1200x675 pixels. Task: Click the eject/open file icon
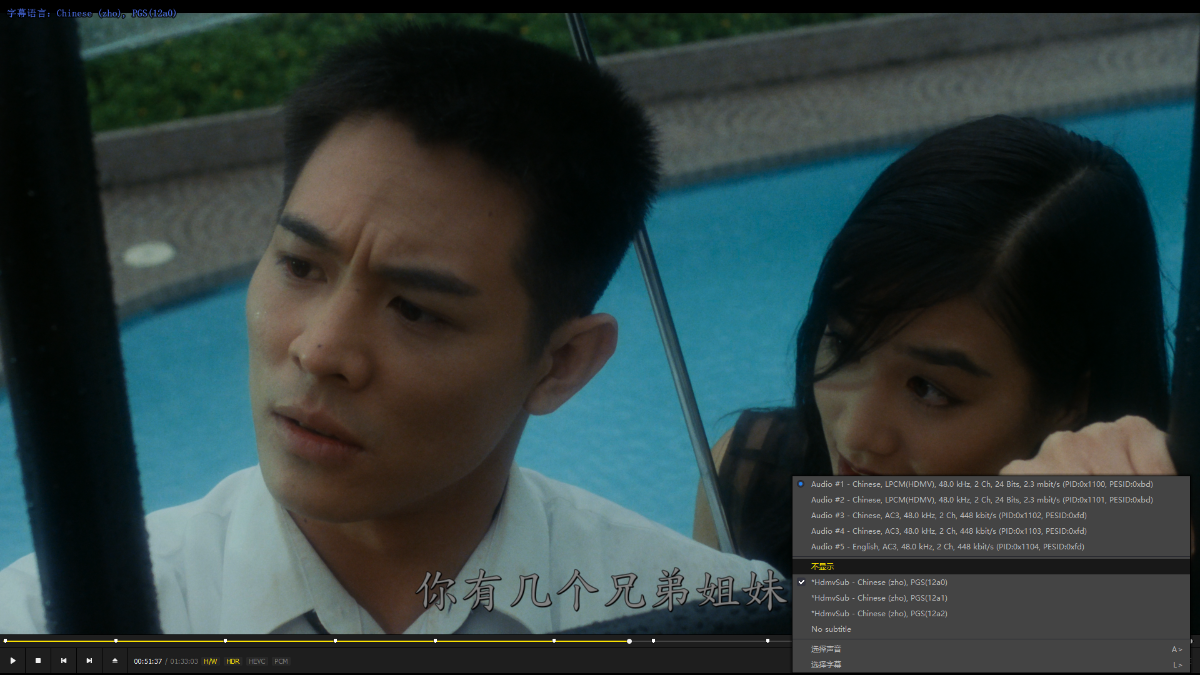click(115, 660)
